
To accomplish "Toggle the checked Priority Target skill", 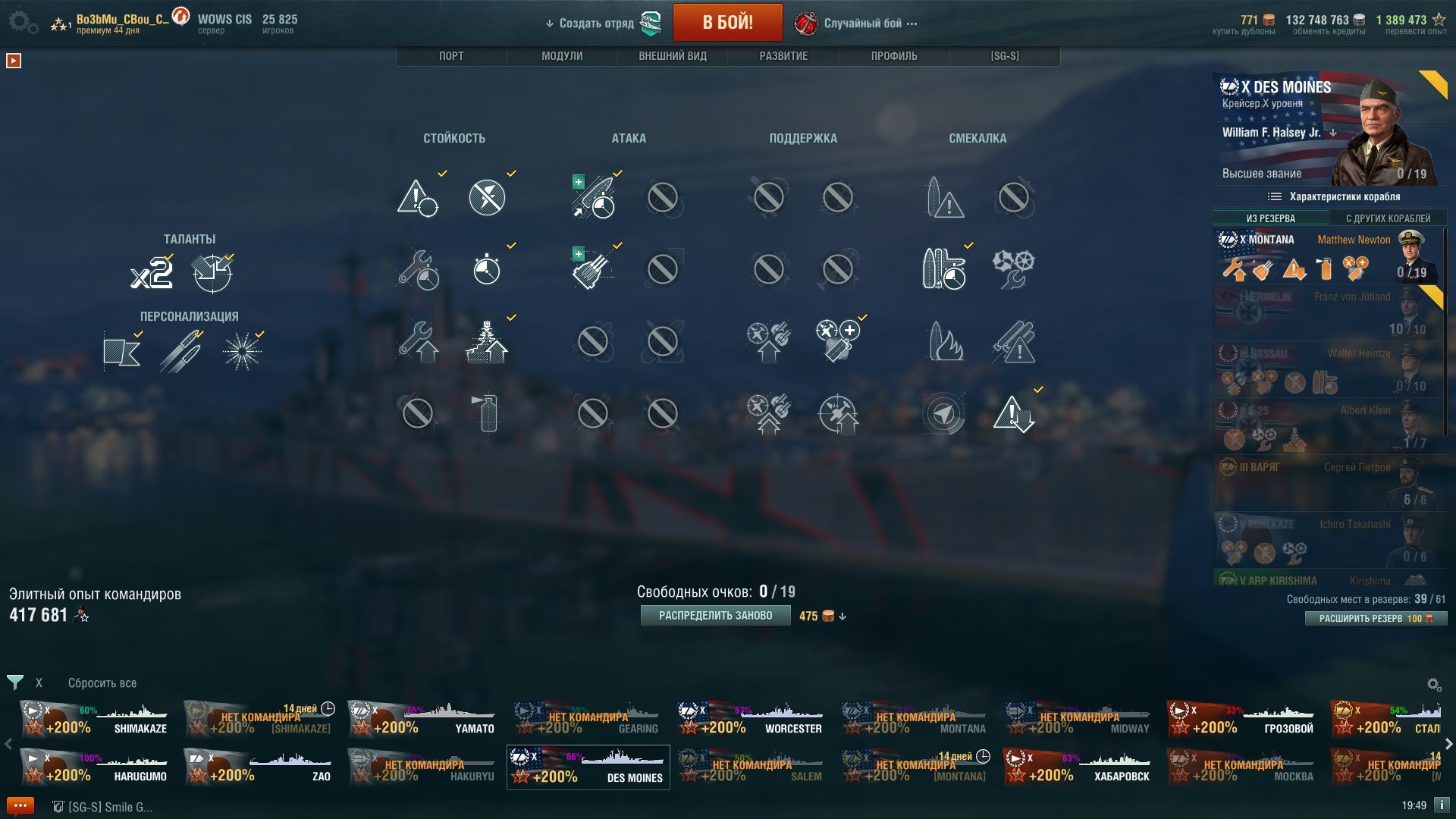I will point(418,198).
